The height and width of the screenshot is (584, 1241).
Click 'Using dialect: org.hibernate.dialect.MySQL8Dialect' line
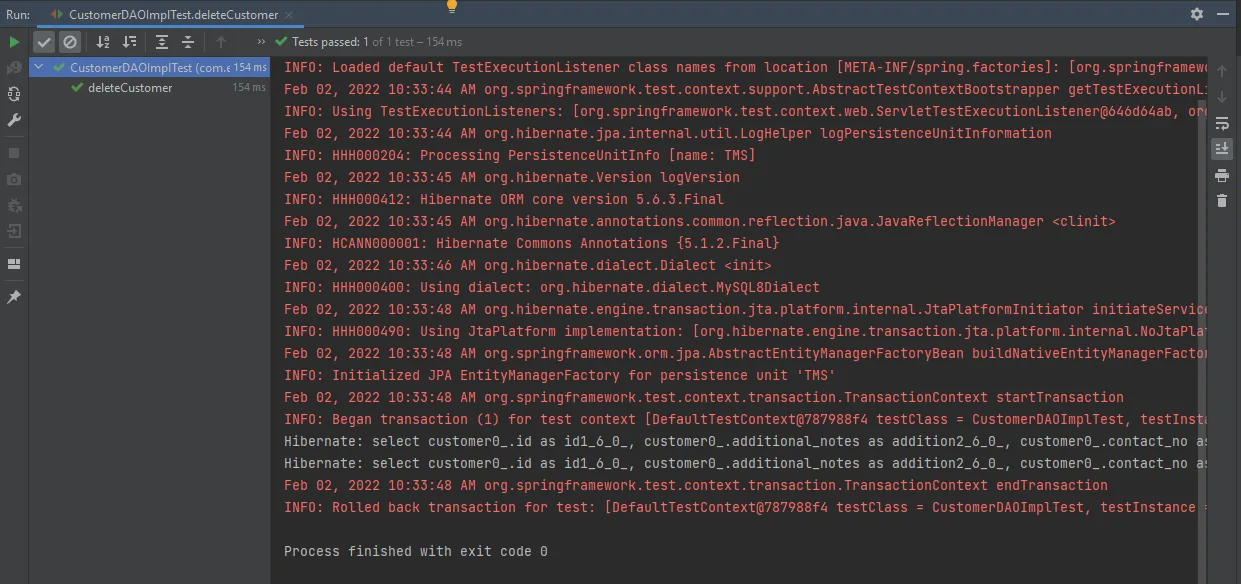552,287
